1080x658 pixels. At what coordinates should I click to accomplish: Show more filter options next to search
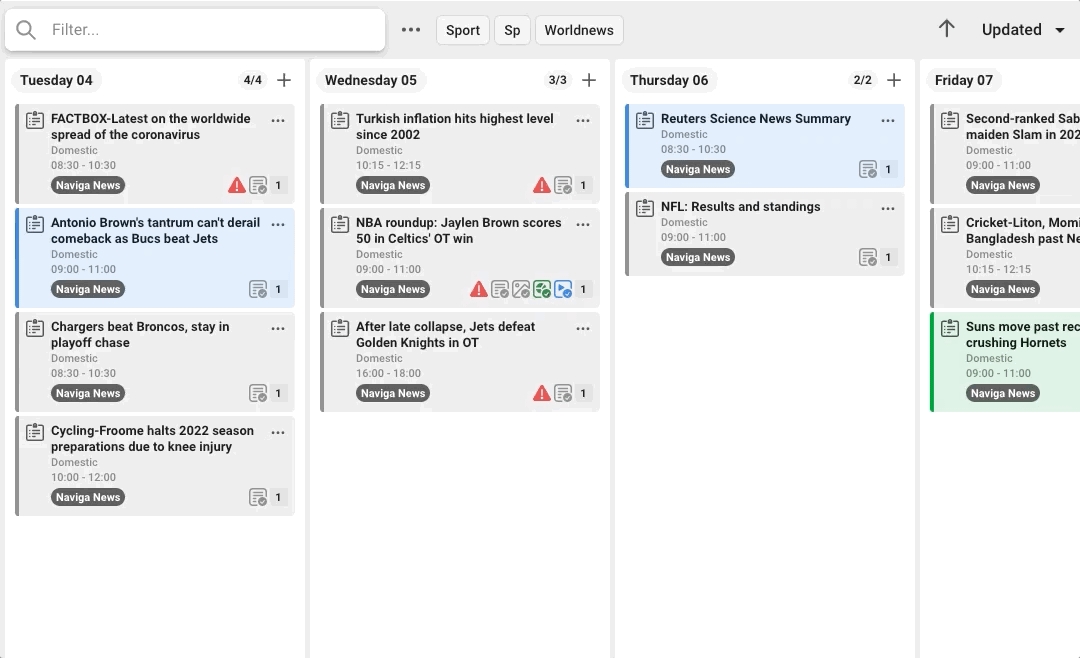[411, 30]
